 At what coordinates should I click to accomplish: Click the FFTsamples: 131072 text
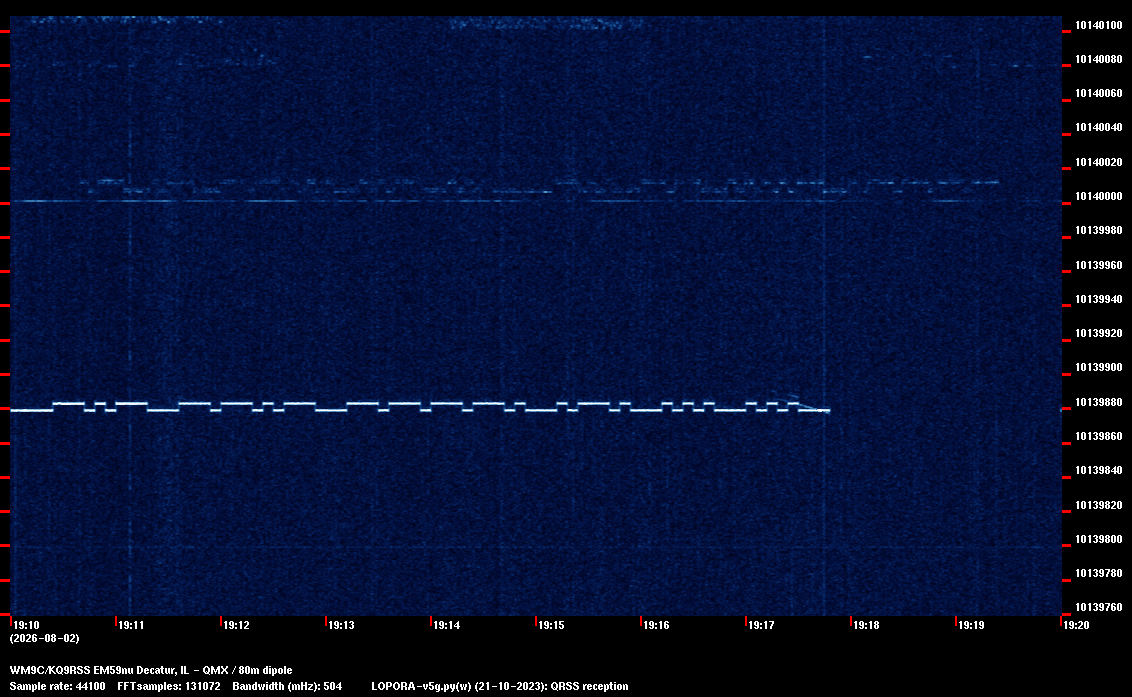[169, 686]
